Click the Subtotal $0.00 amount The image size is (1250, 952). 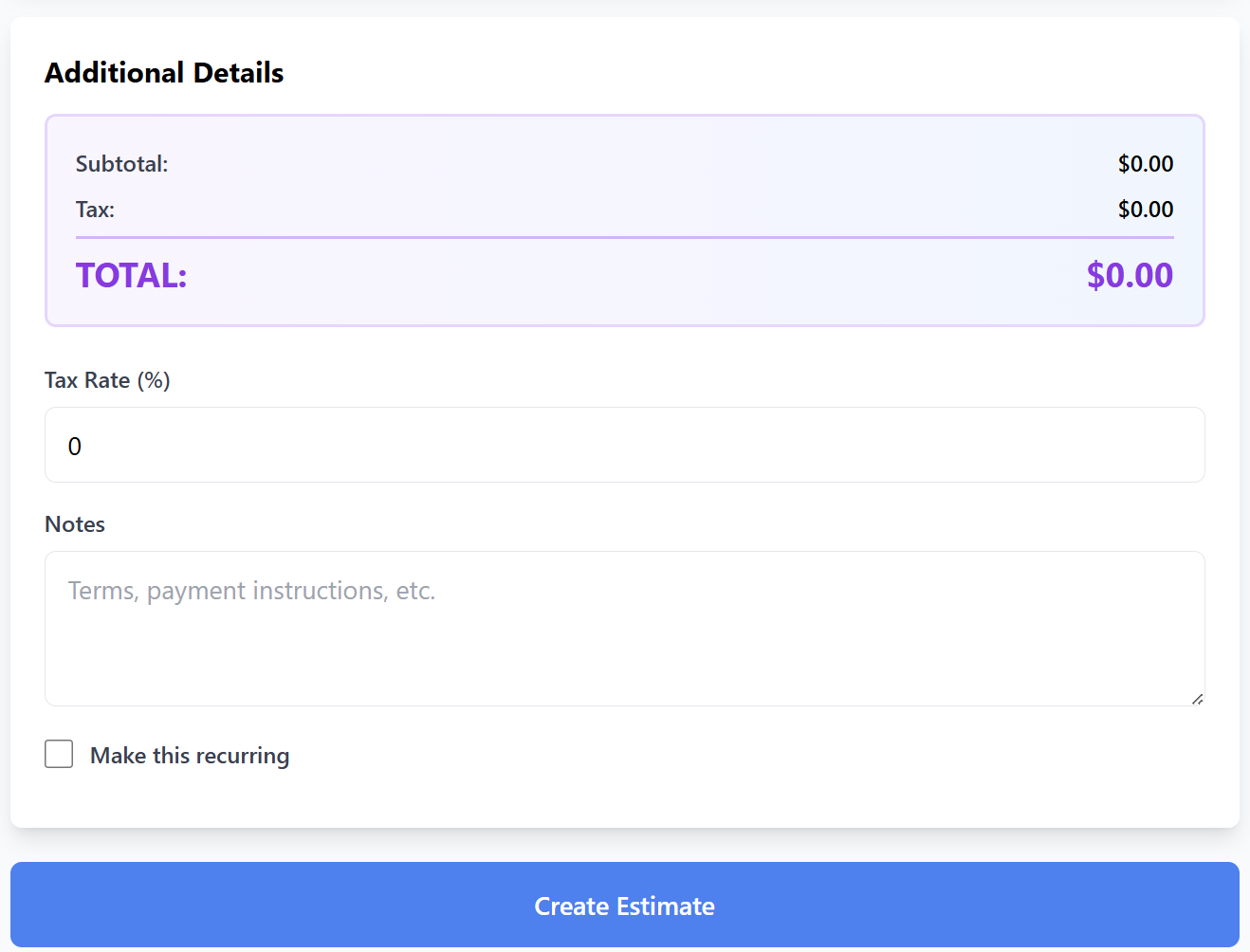[x=1145, y=164]
